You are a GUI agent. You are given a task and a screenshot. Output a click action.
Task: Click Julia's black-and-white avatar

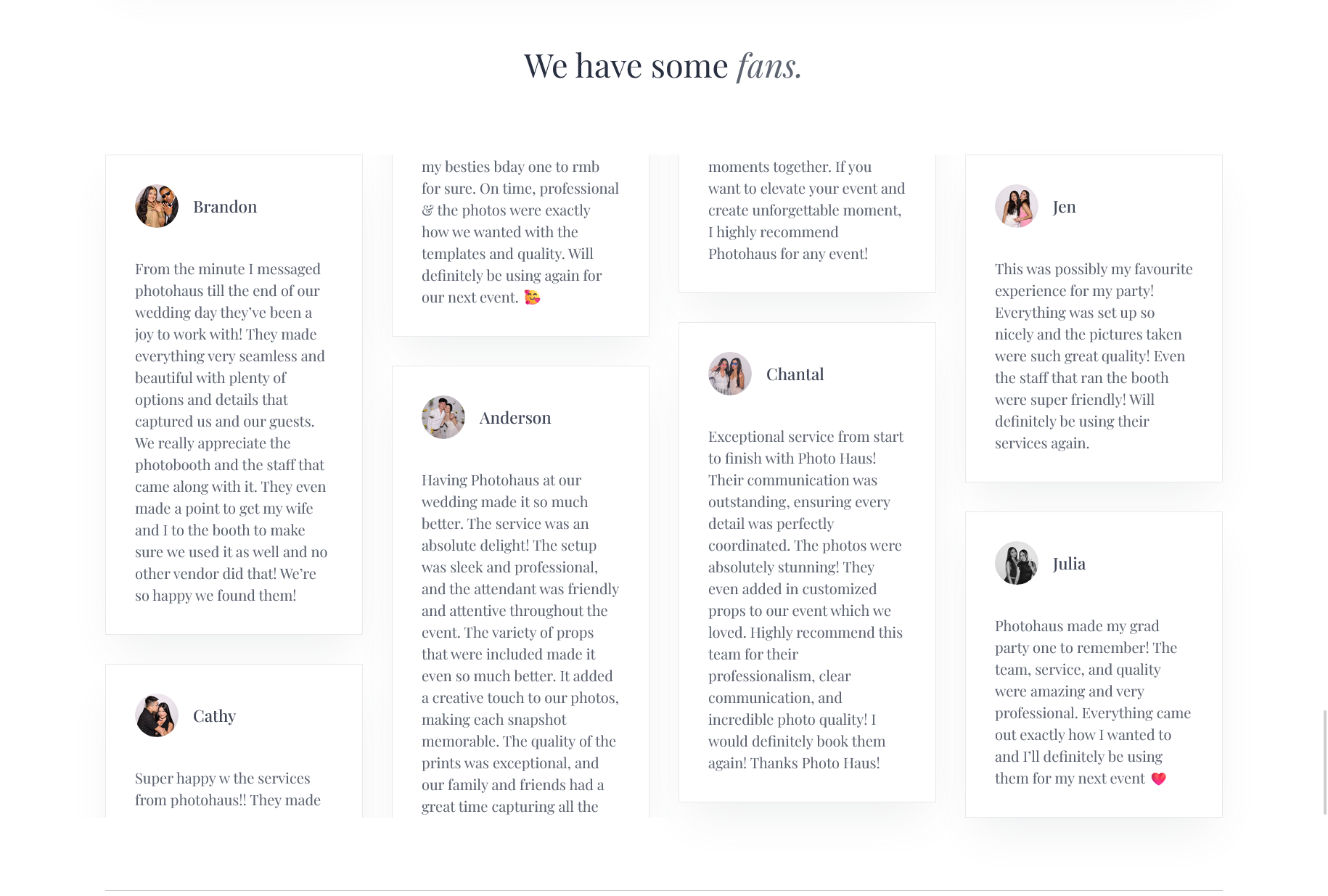(1017, 563)
